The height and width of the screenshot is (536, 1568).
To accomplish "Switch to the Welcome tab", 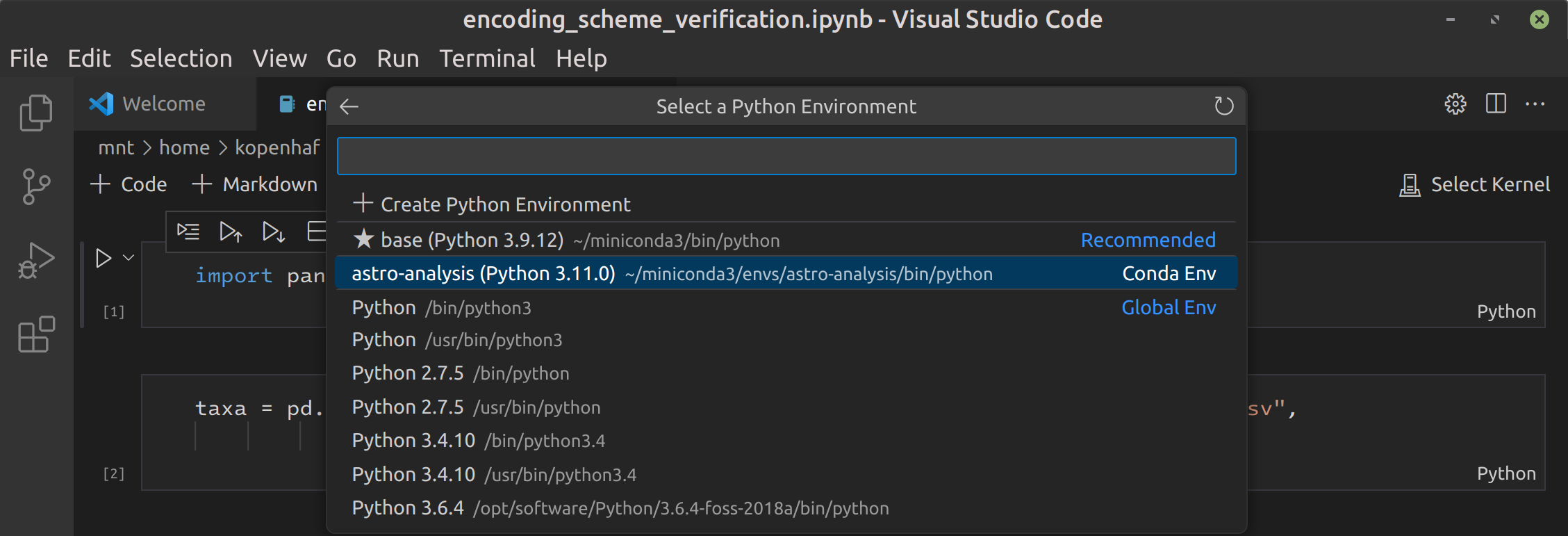I will pyautogui.click(x=164, y=104).
